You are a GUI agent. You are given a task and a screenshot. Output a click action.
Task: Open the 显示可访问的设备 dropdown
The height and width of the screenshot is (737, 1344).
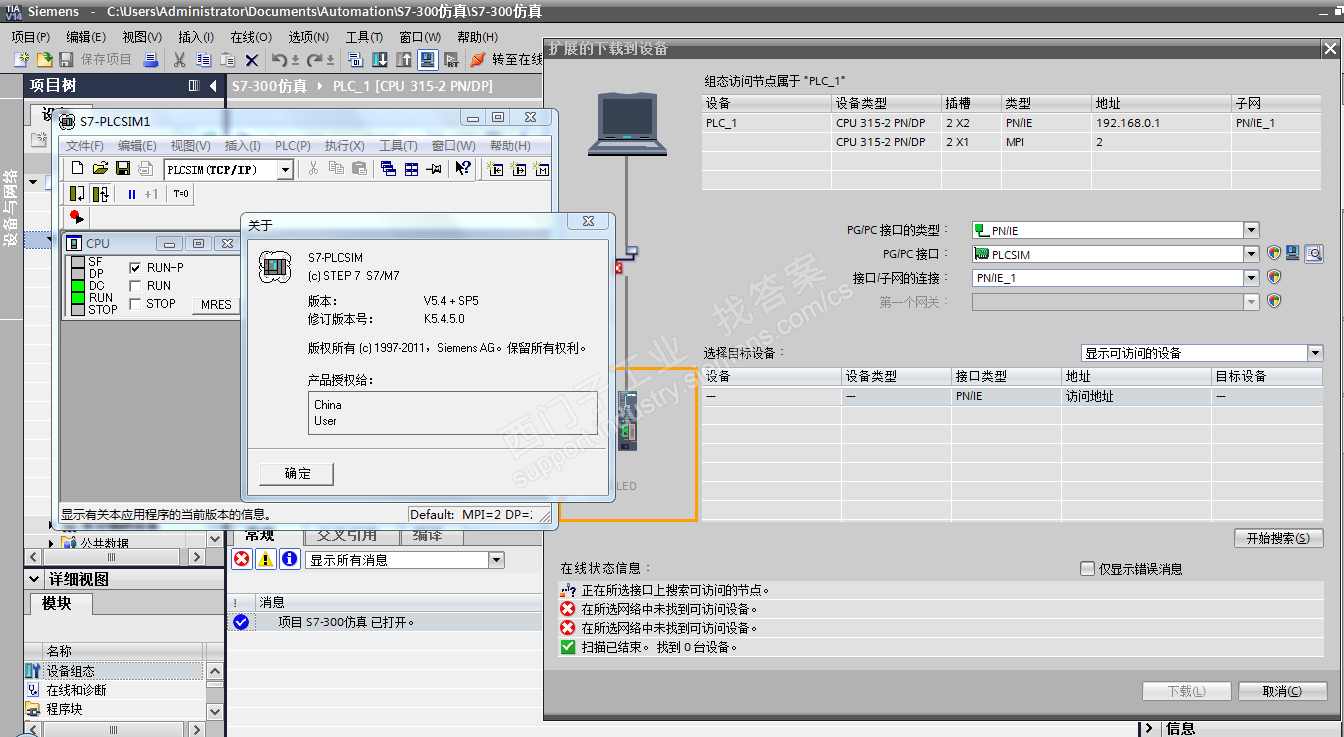coord(1315,353)
